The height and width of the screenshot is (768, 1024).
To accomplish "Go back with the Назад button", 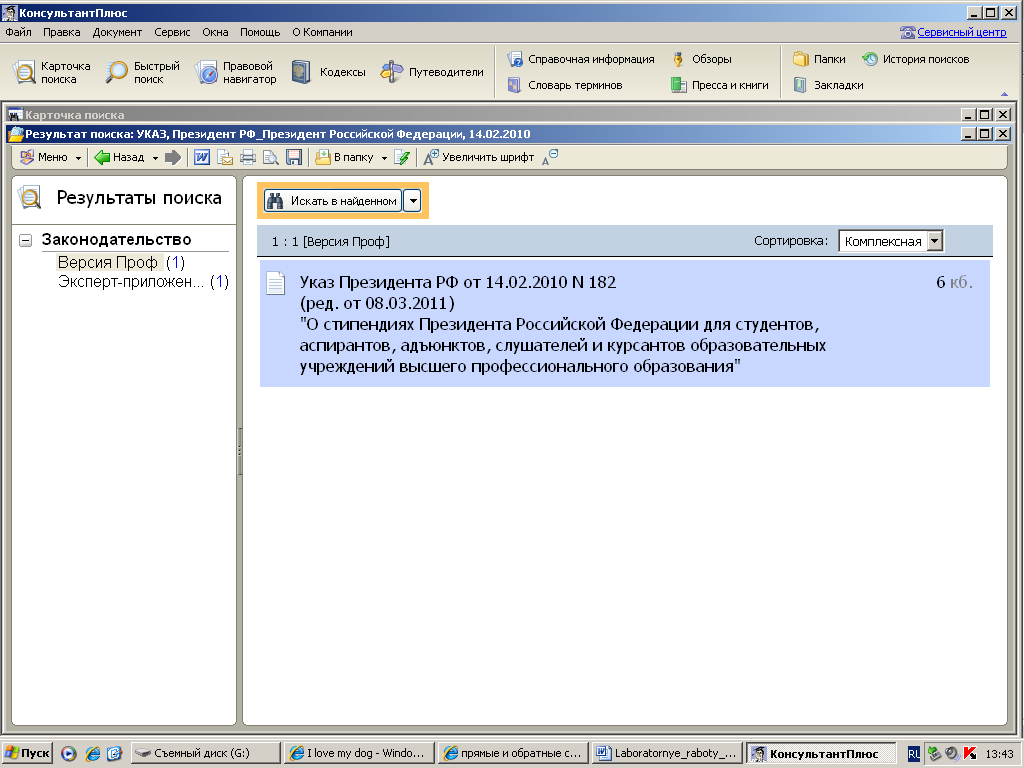I will tap(120, 157).
